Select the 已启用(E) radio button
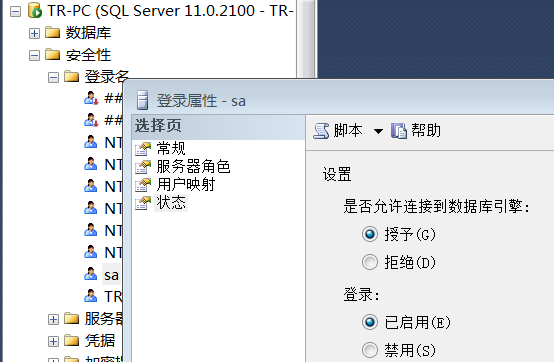 click(x=370, y=322)
